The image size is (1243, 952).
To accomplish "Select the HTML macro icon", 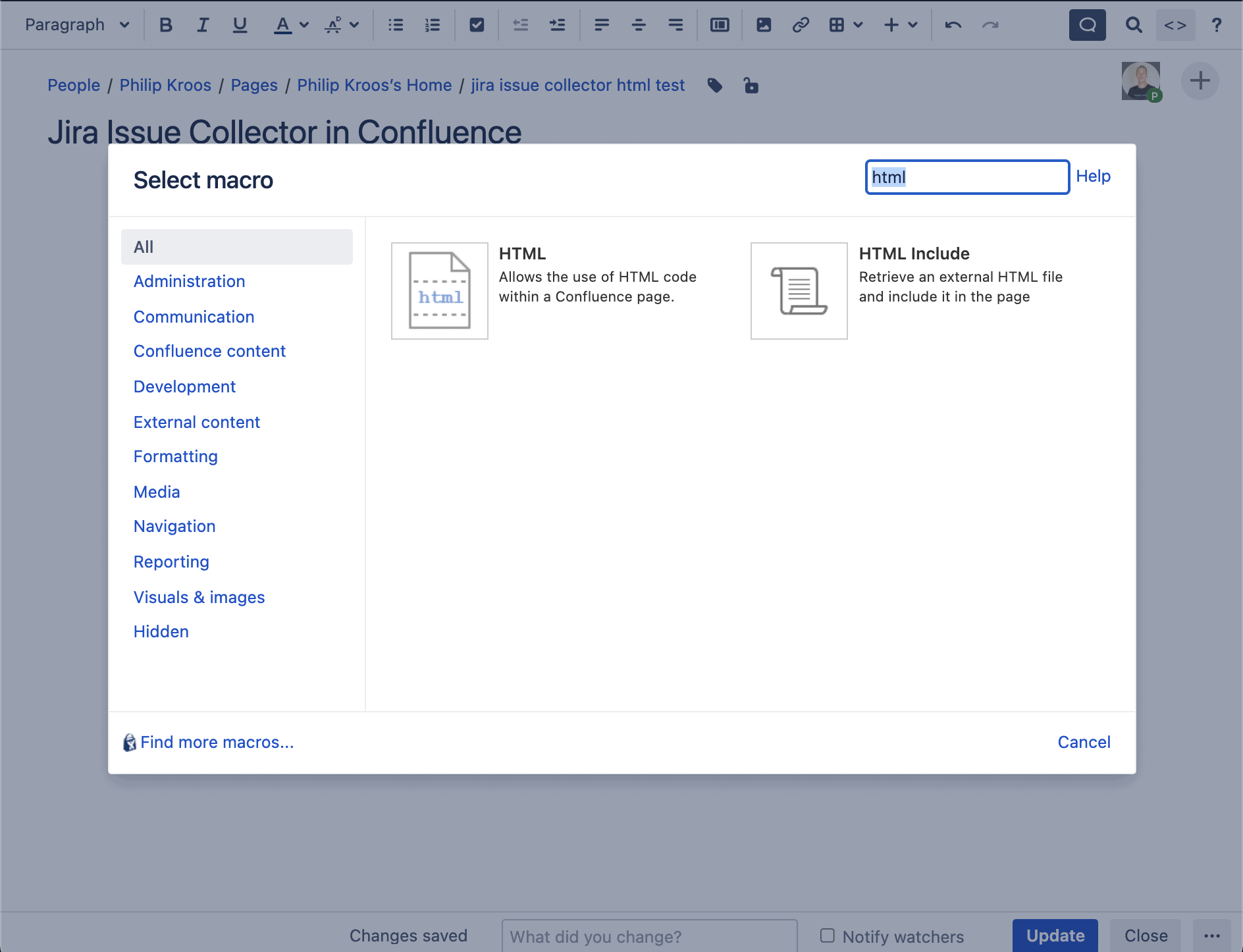I will click(439, 290).
